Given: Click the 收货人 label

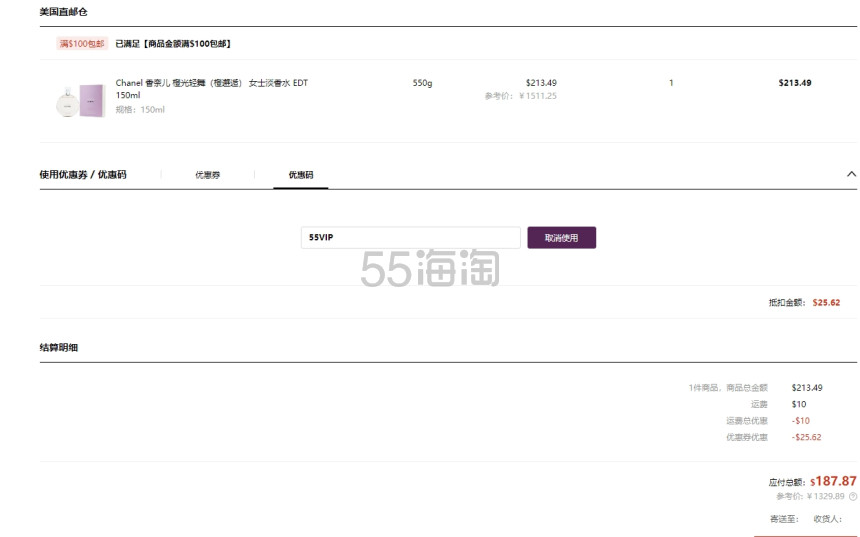Looking at the screenshot, I should tap(828, 518).
